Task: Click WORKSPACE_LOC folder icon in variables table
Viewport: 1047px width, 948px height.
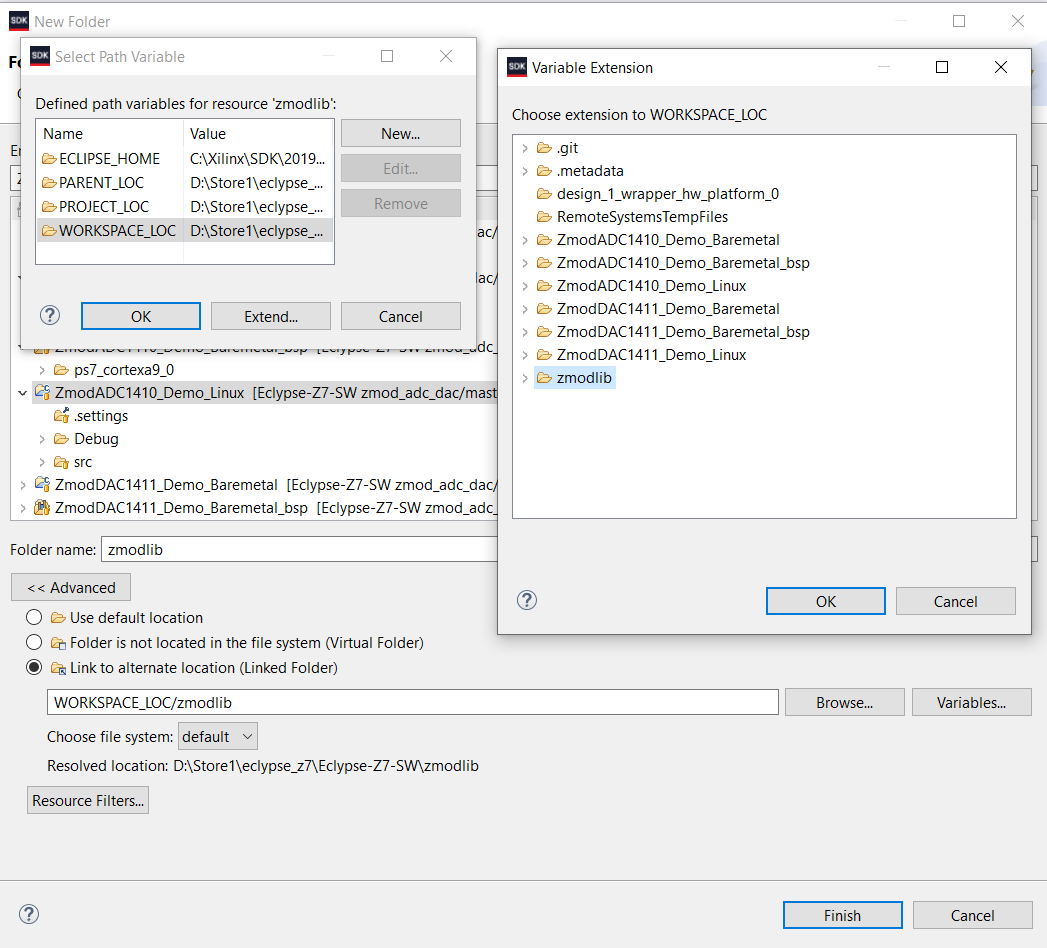Action: (x=49, y=231)
